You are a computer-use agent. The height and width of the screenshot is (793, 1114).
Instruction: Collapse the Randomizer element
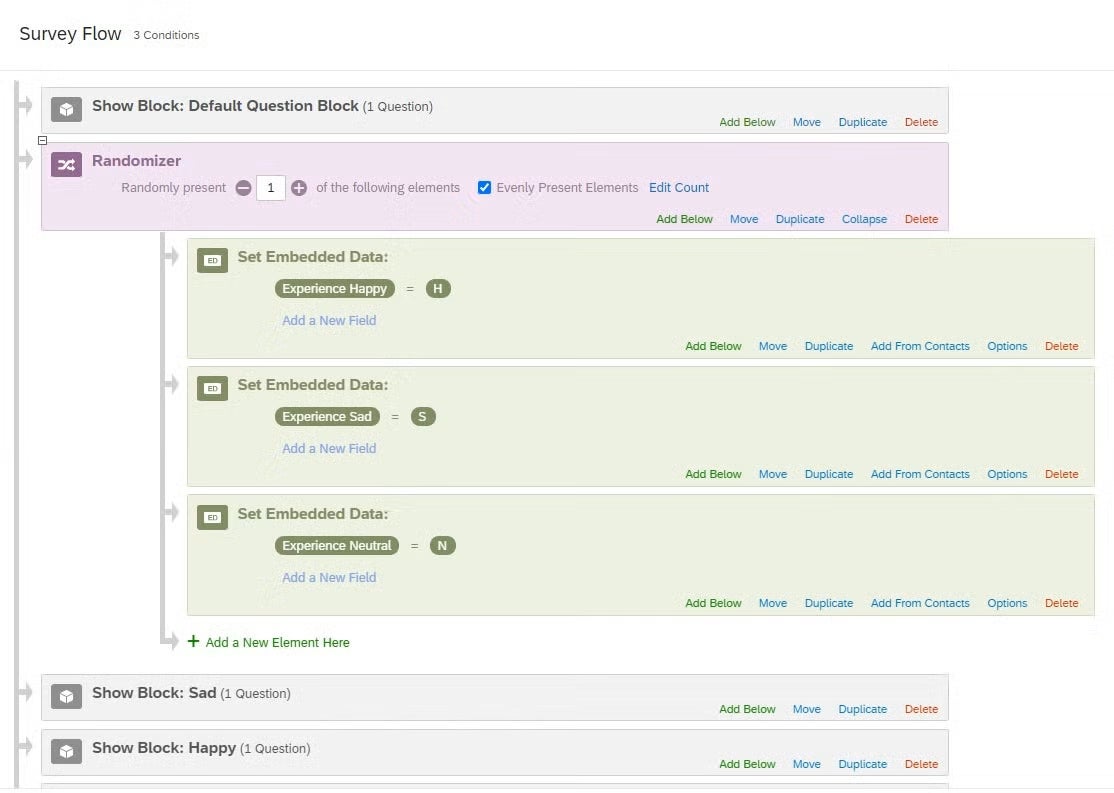(864, 219)
